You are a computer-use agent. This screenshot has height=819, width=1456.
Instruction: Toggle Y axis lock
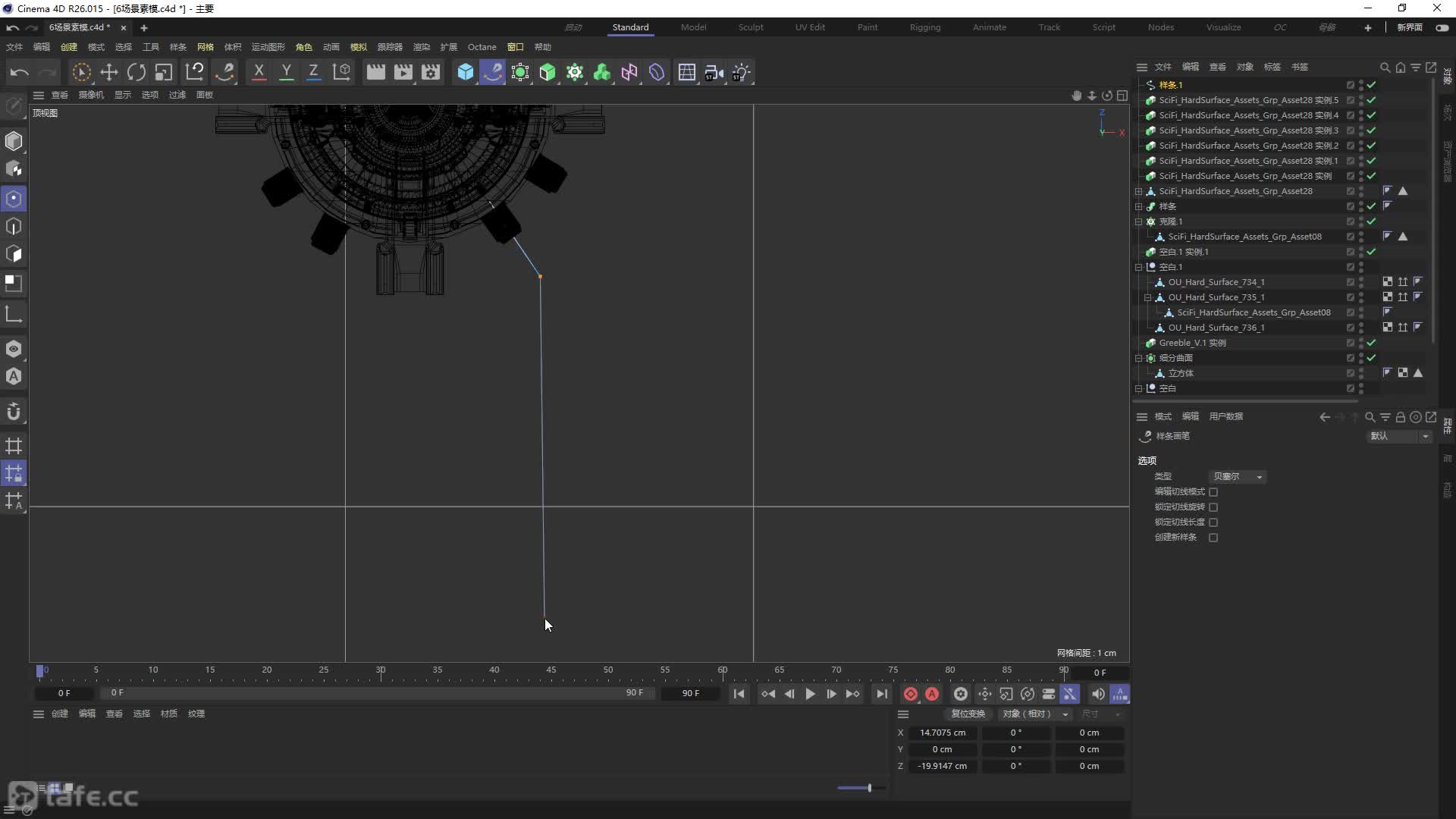[286, 73]
